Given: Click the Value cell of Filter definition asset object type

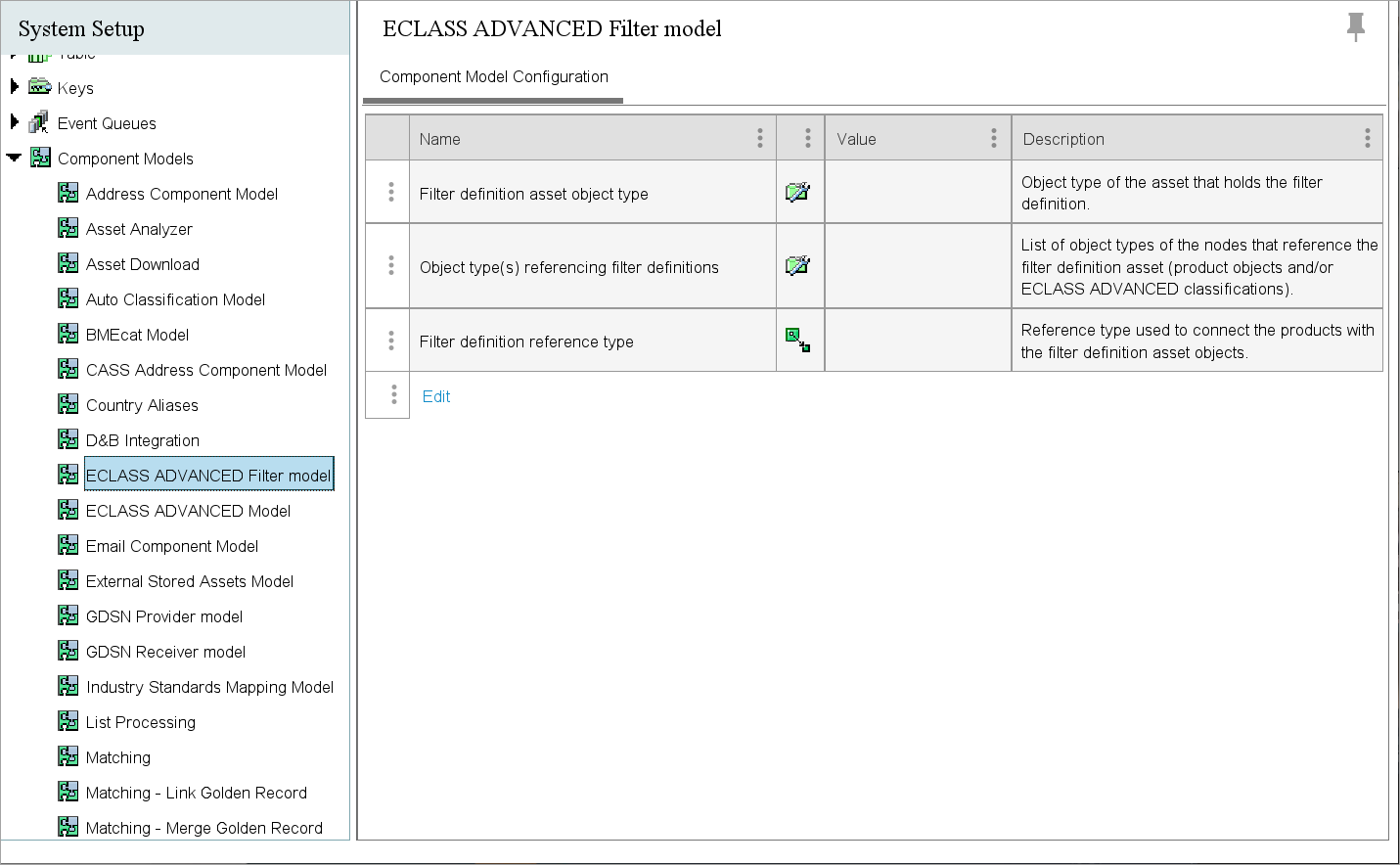Looking at the screenshot, I should [x=918, y=192].
